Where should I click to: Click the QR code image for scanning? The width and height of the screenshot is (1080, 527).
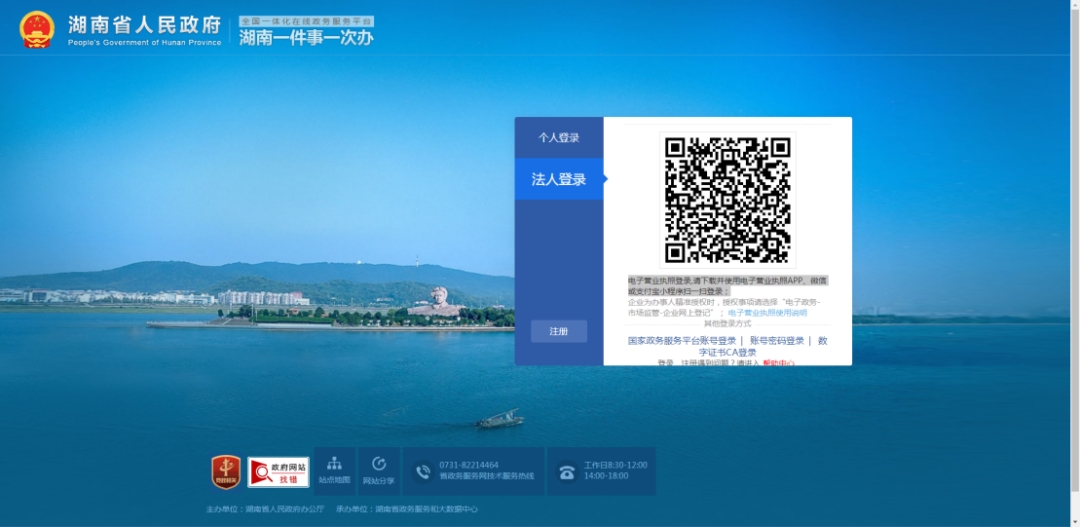727,199
